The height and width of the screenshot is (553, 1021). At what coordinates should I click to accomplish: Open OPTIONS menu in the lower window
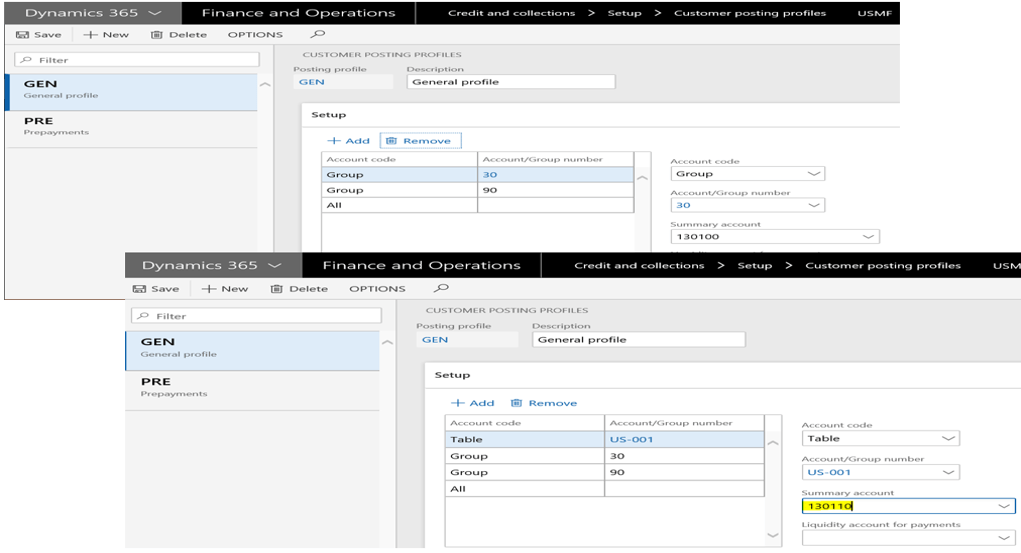[x=377, y=289]
